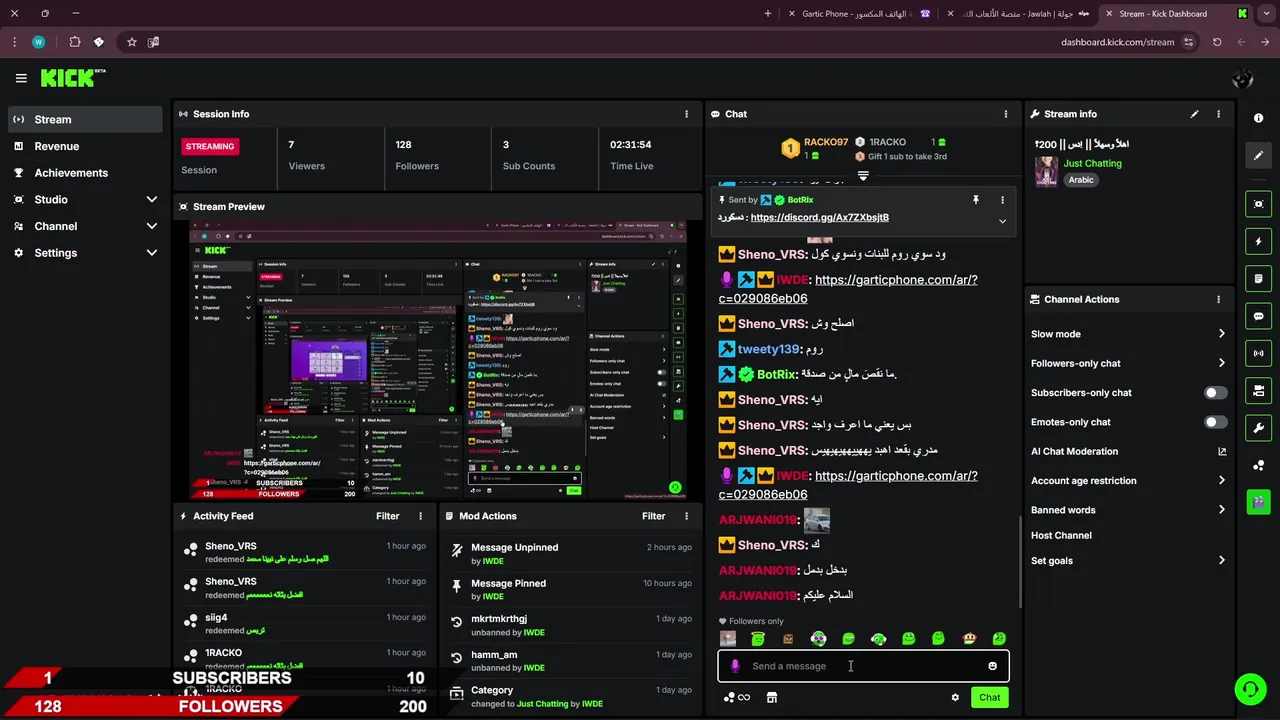Image resolution: width=1280 pixels, height=720 pixels.
Task: Bookmark this page with the star icon
Action: (131, 42)
